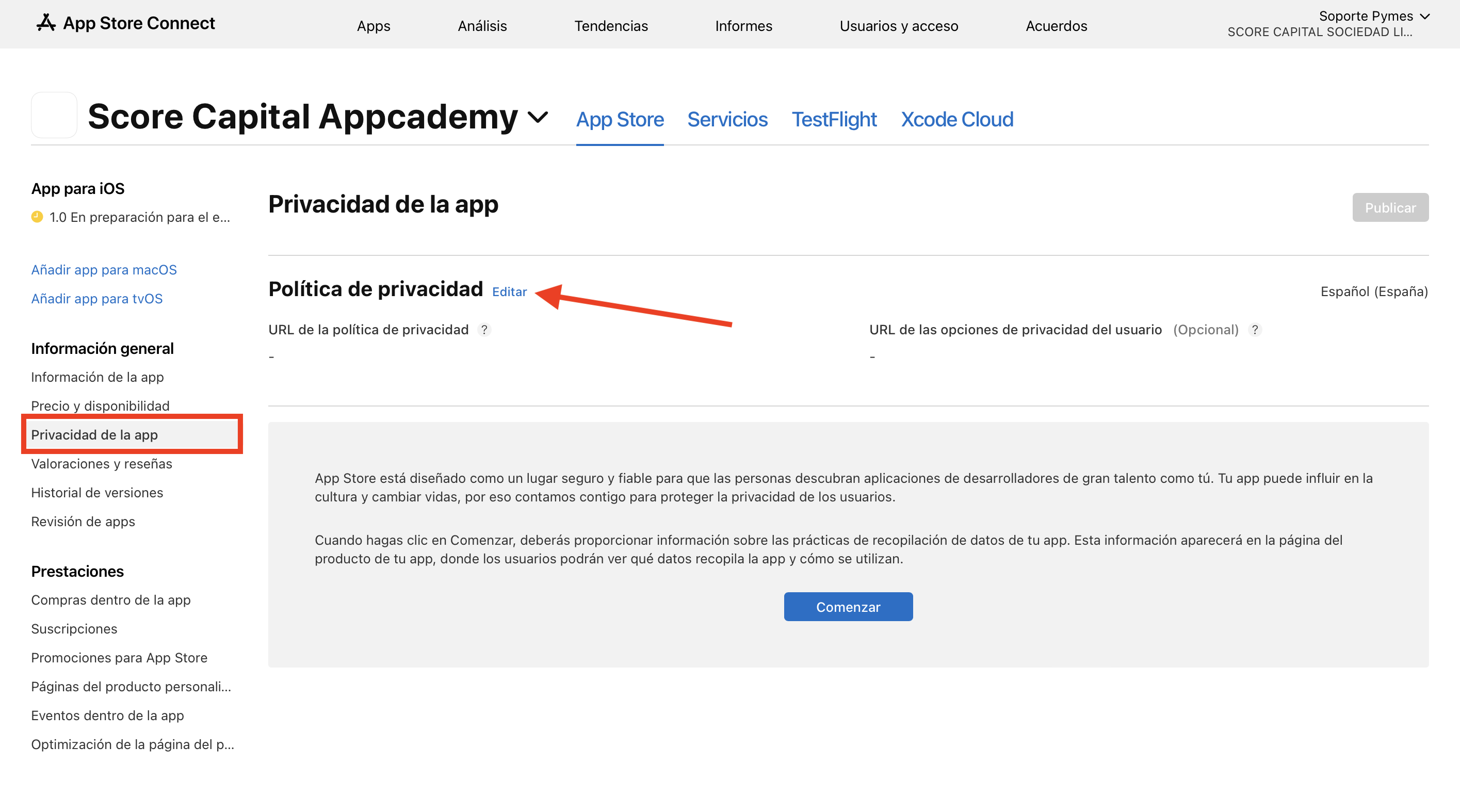Screen dimensions: 1460x812
Task: Switch to the Servicios tab
Action: click(727, 120)
